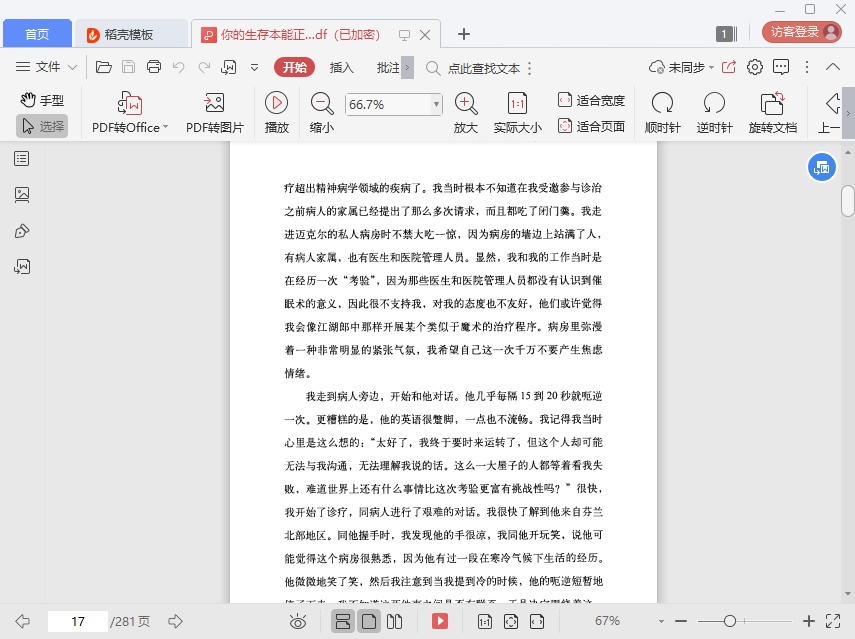Image resolution: width=855 pixels, height=639 pixels.
Task: Expand the 66.7% zoom level dropdown
Action: 436,104
